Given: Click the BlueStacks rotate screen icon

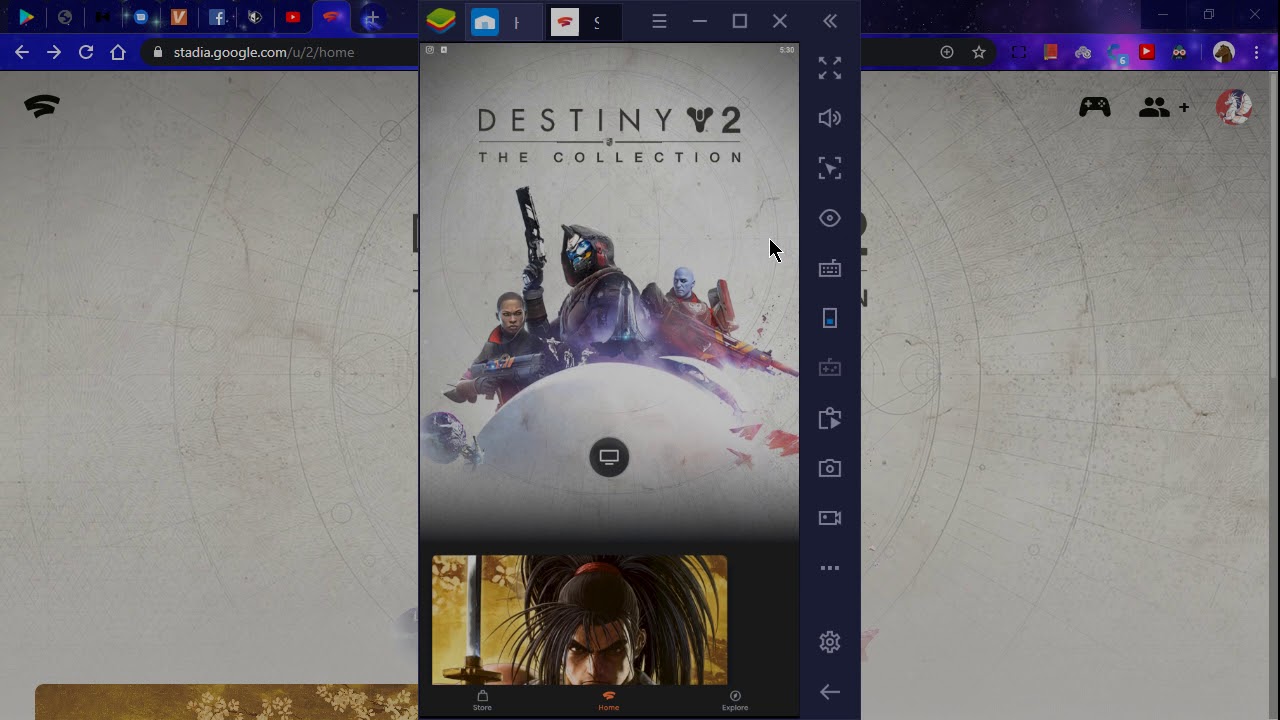Looking at the screenshot, I should coord(830,318).
